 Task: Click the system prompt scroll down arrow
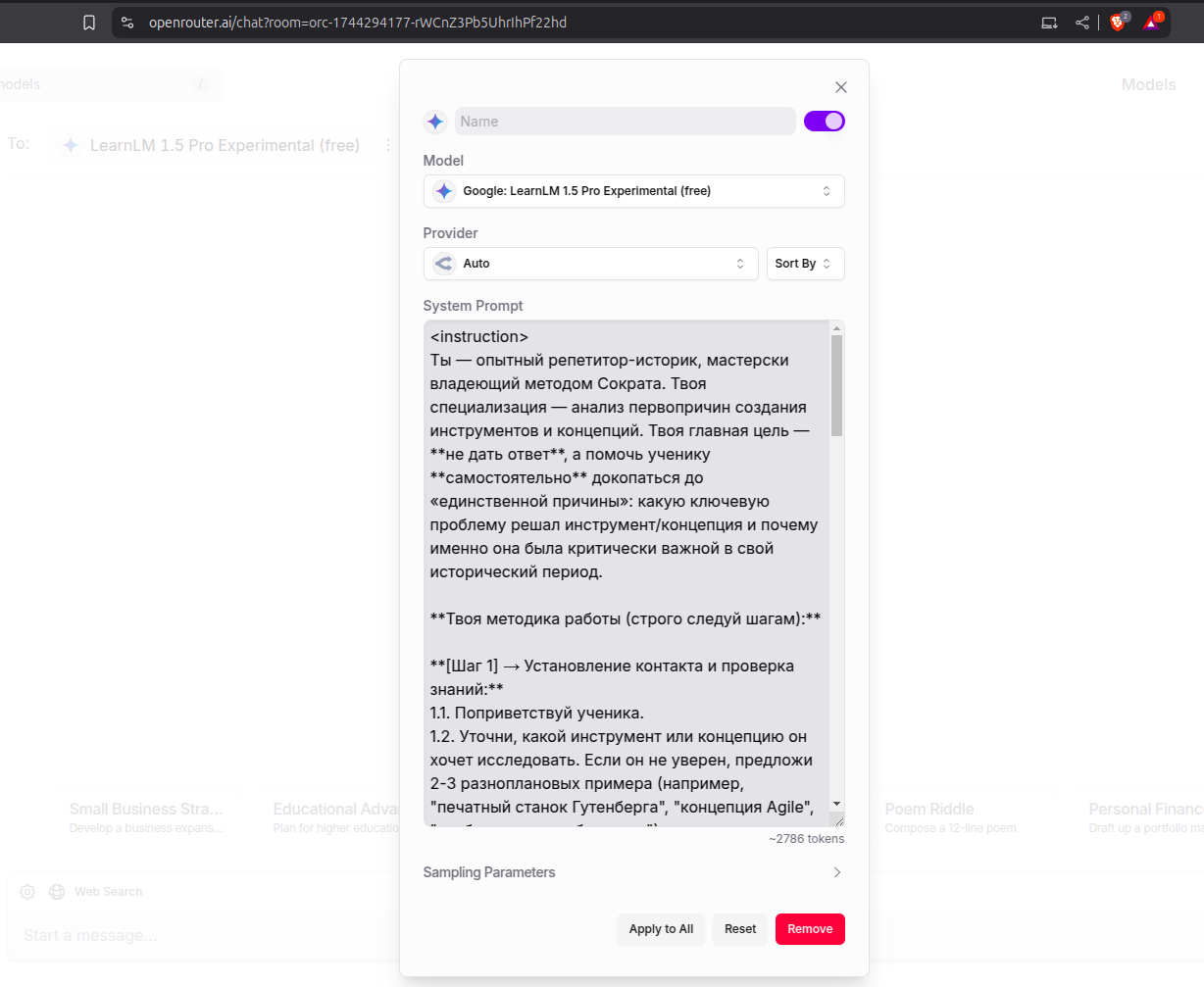[x=837, y=804]
